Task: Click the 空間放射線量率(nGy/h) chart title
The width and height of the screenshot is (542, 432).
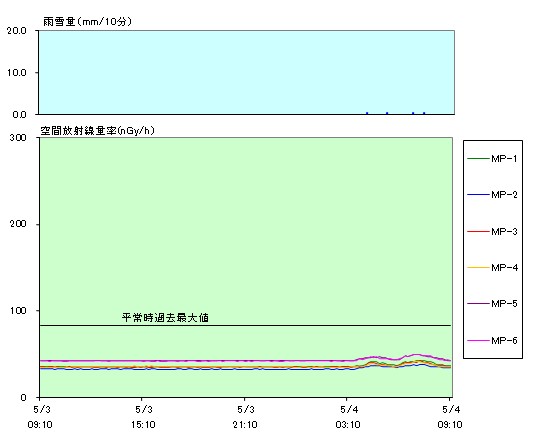Action: [x=97, y=131]
